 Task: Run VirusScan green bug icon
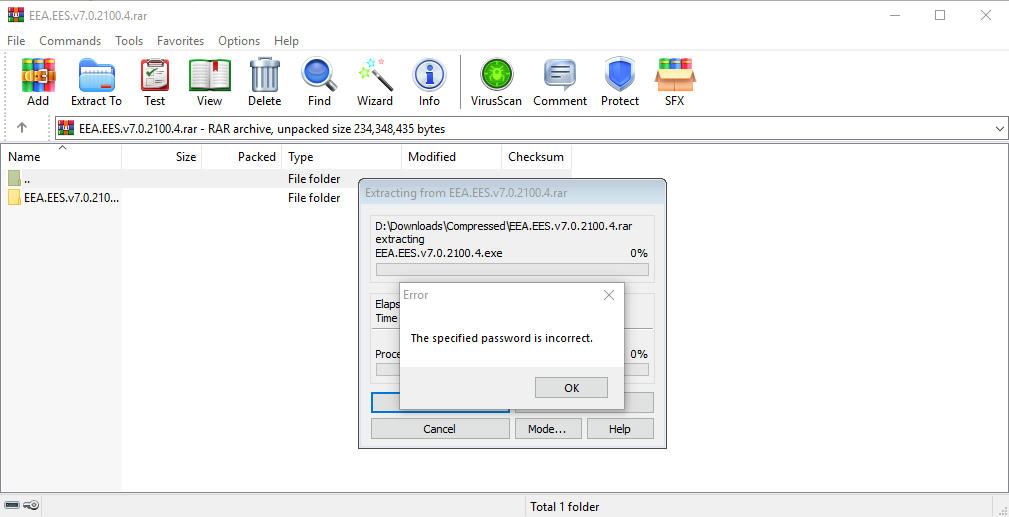pyautogui.click(x=496, y=75)
